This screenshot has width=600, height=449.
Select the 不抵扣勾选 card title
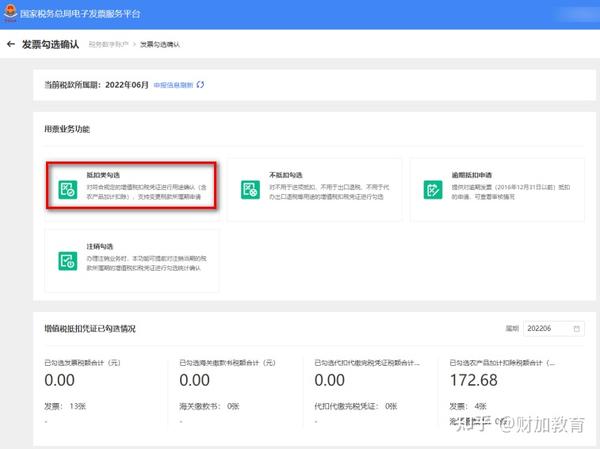tap(286, 175)
